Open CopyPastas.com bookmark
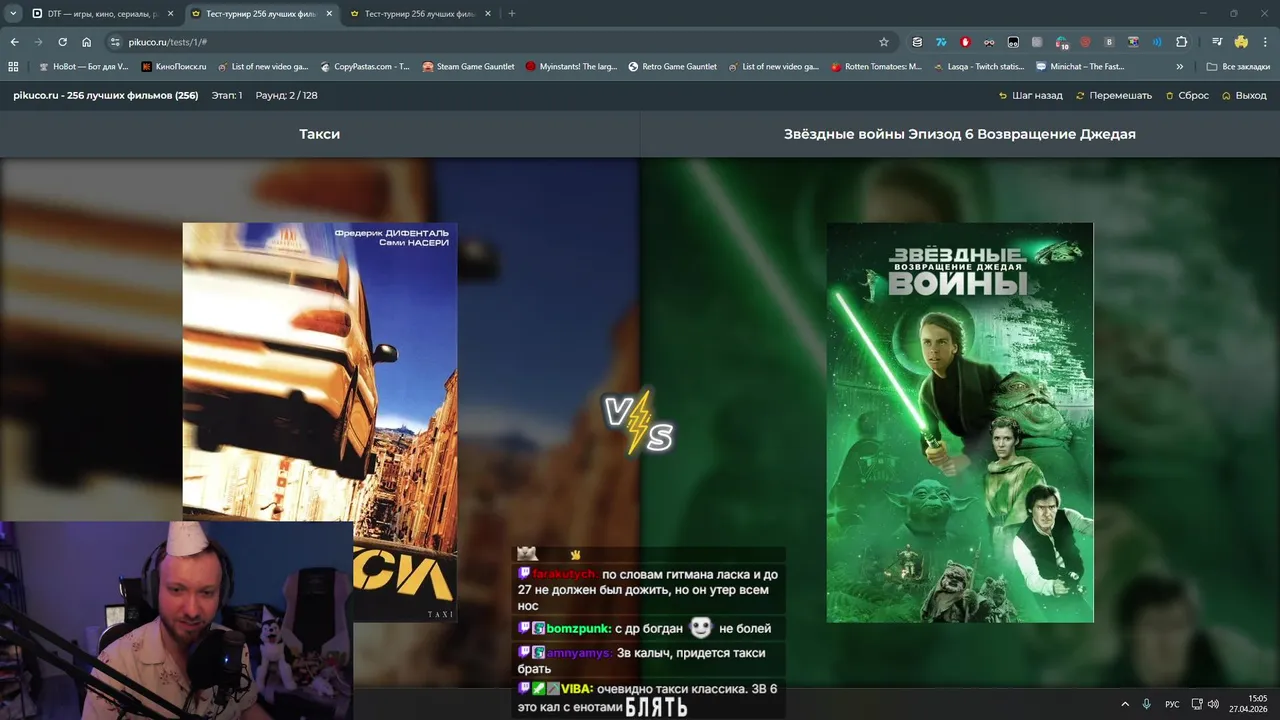 [365, 67]
